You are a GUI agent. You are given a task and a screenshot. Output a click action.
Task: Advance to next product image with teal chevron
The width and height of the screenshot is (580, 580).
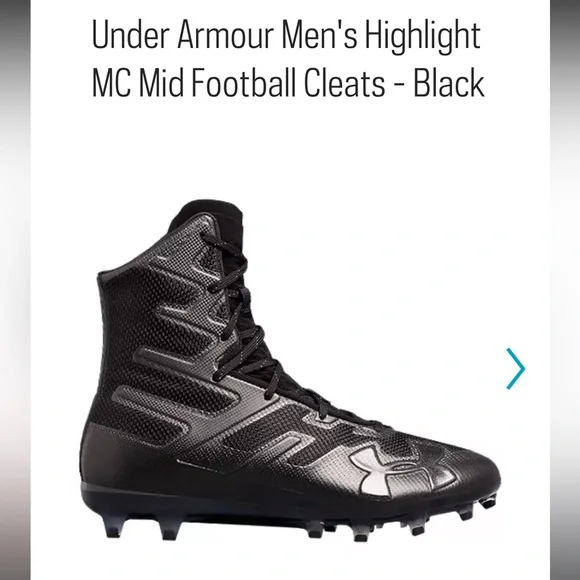[x=516, y=368]
